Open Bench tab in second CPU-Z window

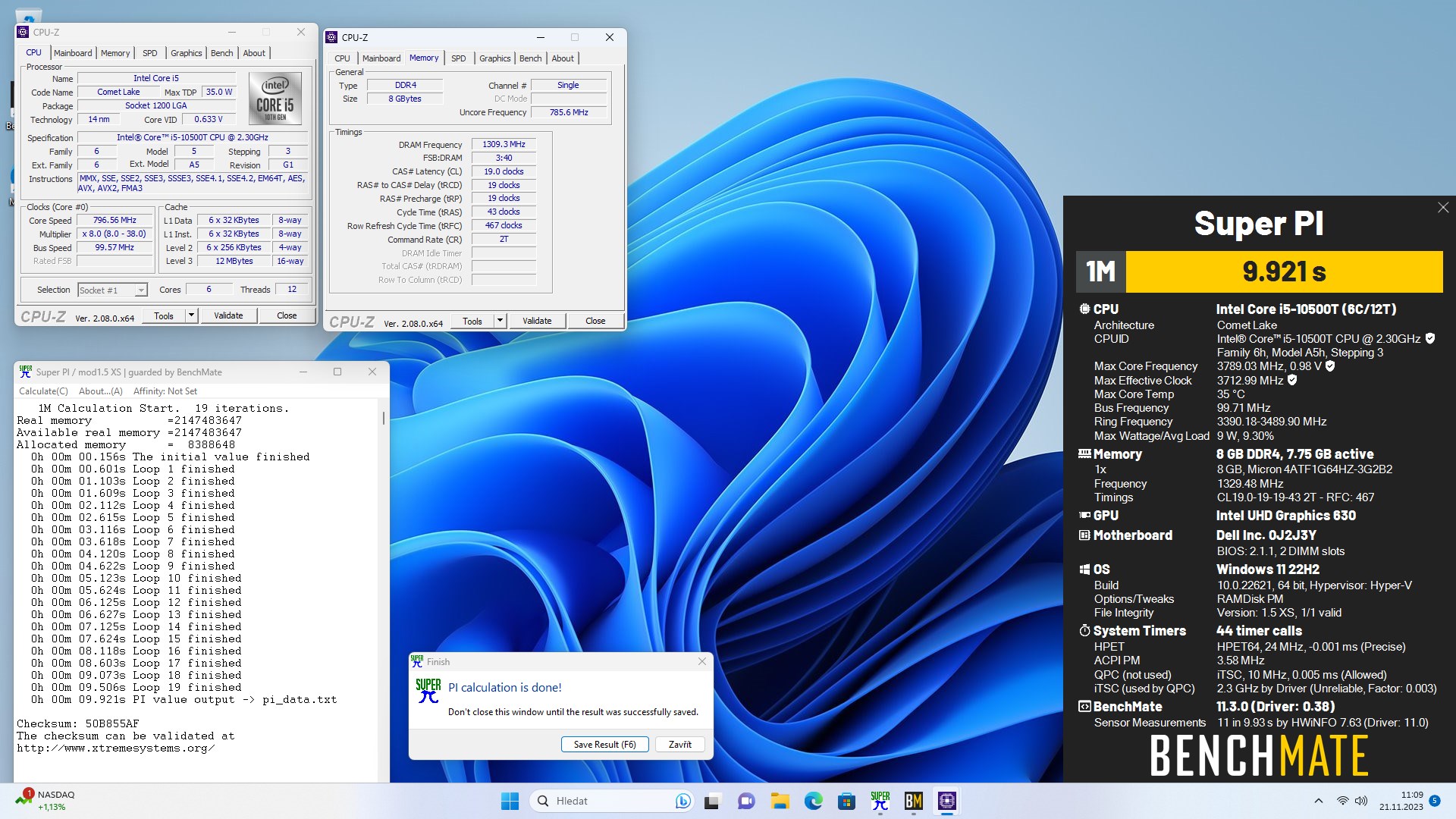coord(531,58)
